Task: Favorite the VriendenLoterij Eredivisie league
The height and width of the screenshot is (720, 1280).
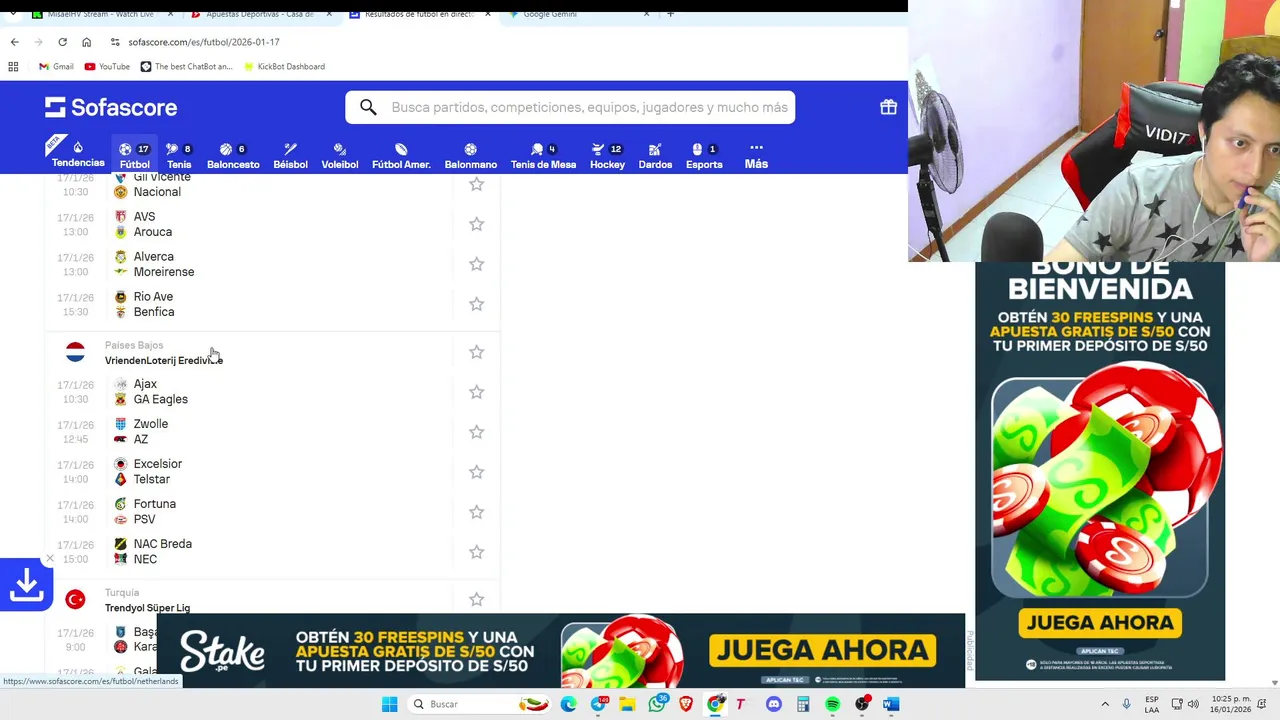Action: point(476,352)
